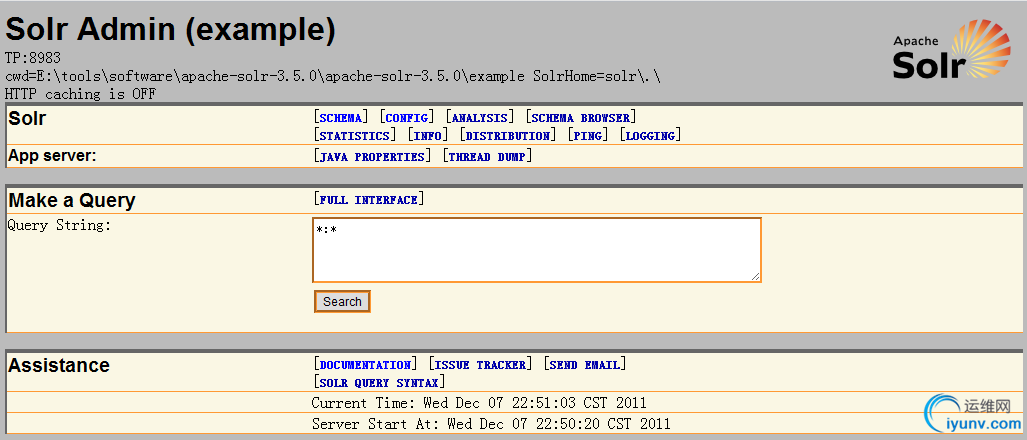The height and width of the screenshot is (440, 1027).
Task: Click the PING link
Action: 588,136
